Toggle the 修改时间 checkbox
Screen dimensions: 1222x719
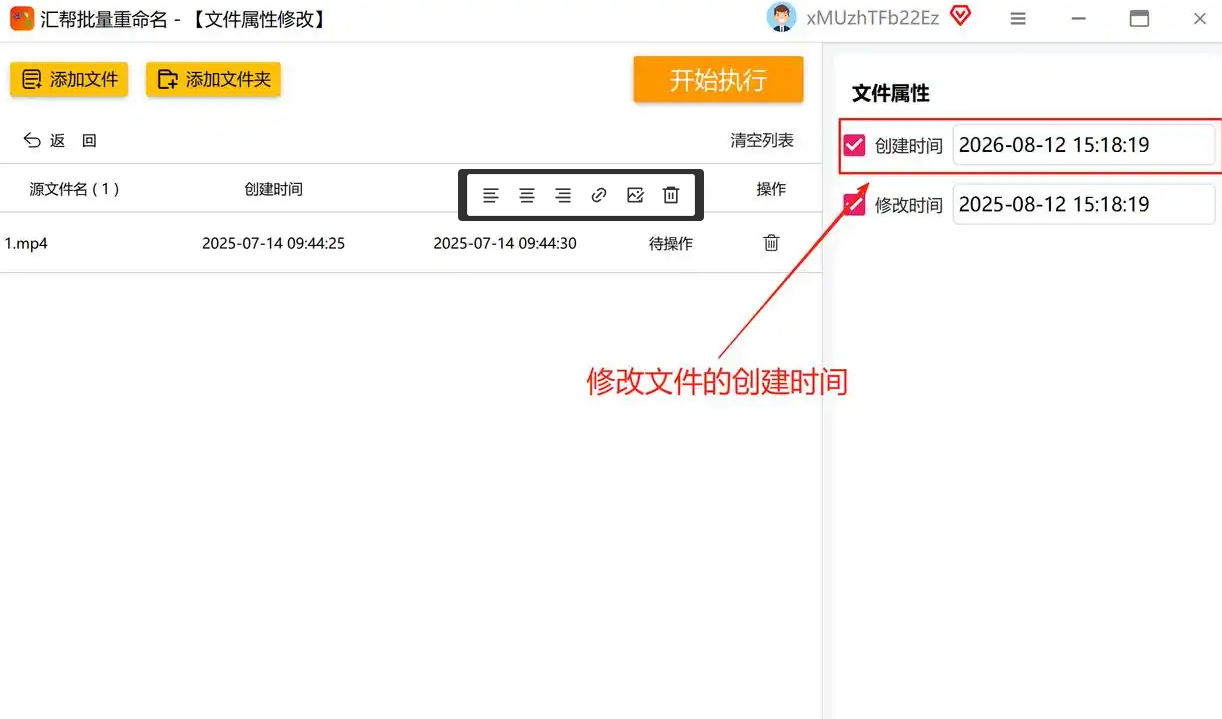click(x=854, y=204)
